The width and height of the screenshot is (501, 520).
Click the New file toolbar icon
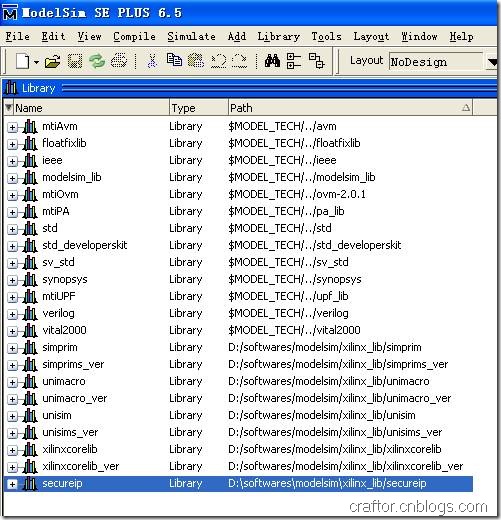23,62
